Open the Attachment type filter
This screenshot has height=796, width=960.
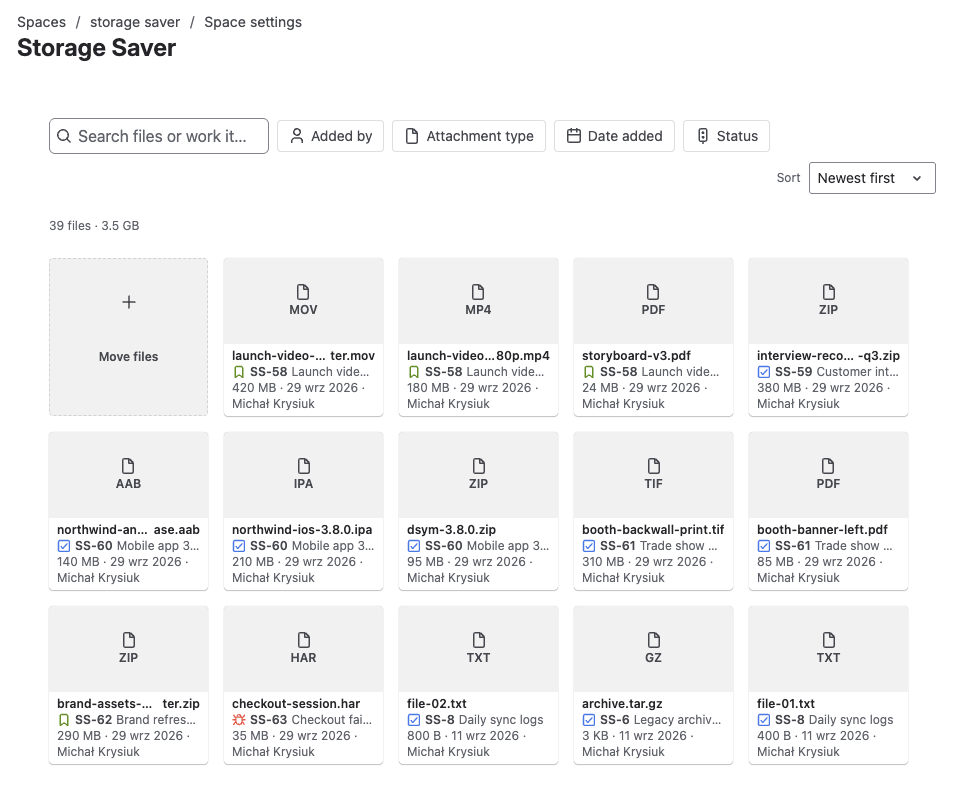pyautogui.click(x=469, y=136)
